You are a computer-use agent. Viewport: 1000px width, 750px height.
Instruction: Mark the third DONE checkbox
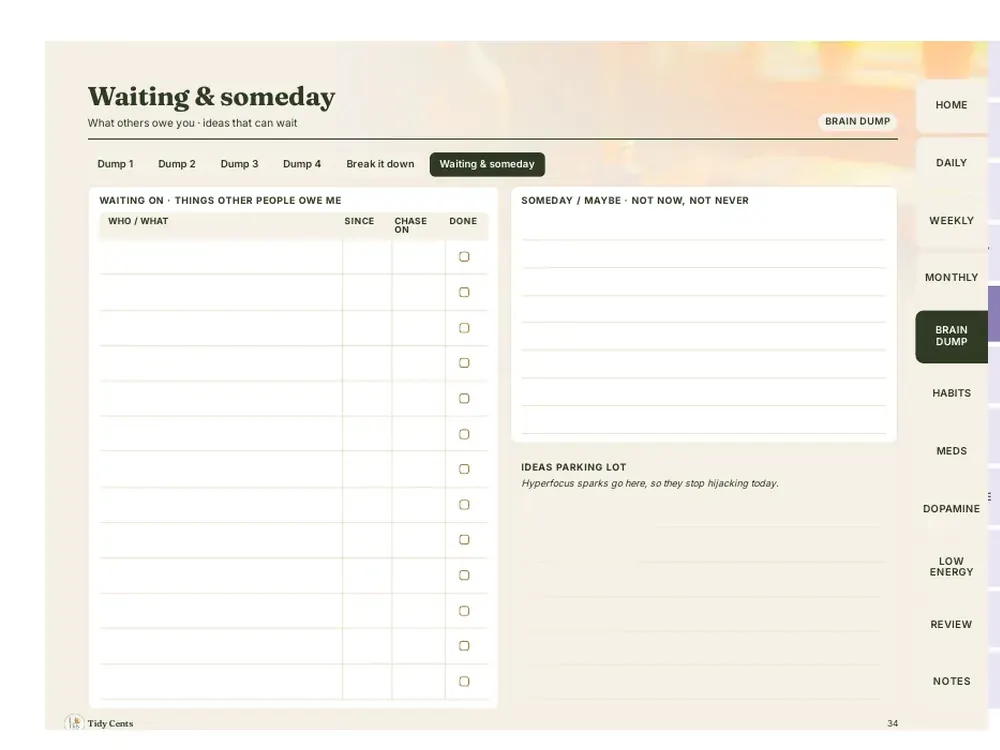(464, 328)
